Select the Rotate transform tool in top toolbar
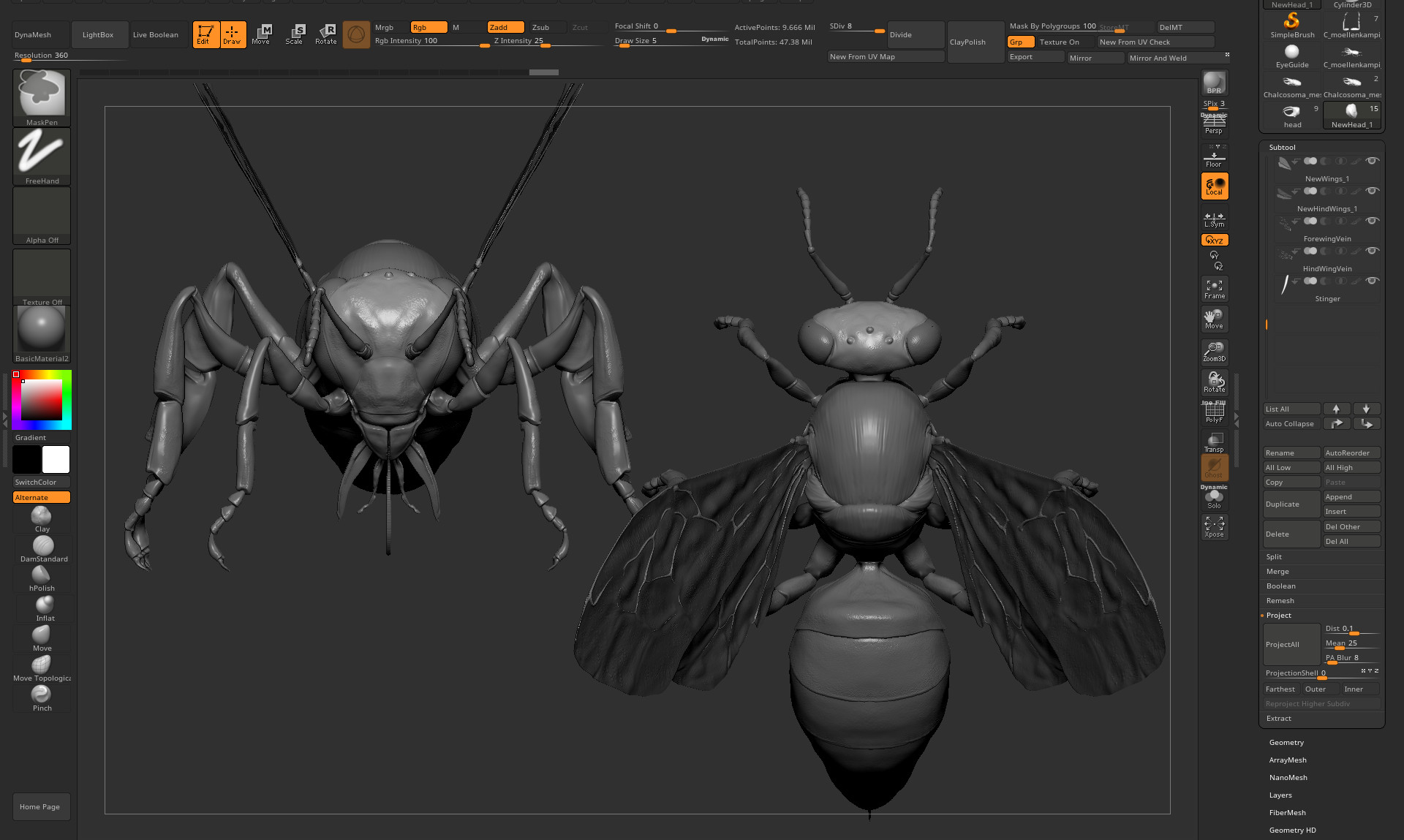 (326, 34)
